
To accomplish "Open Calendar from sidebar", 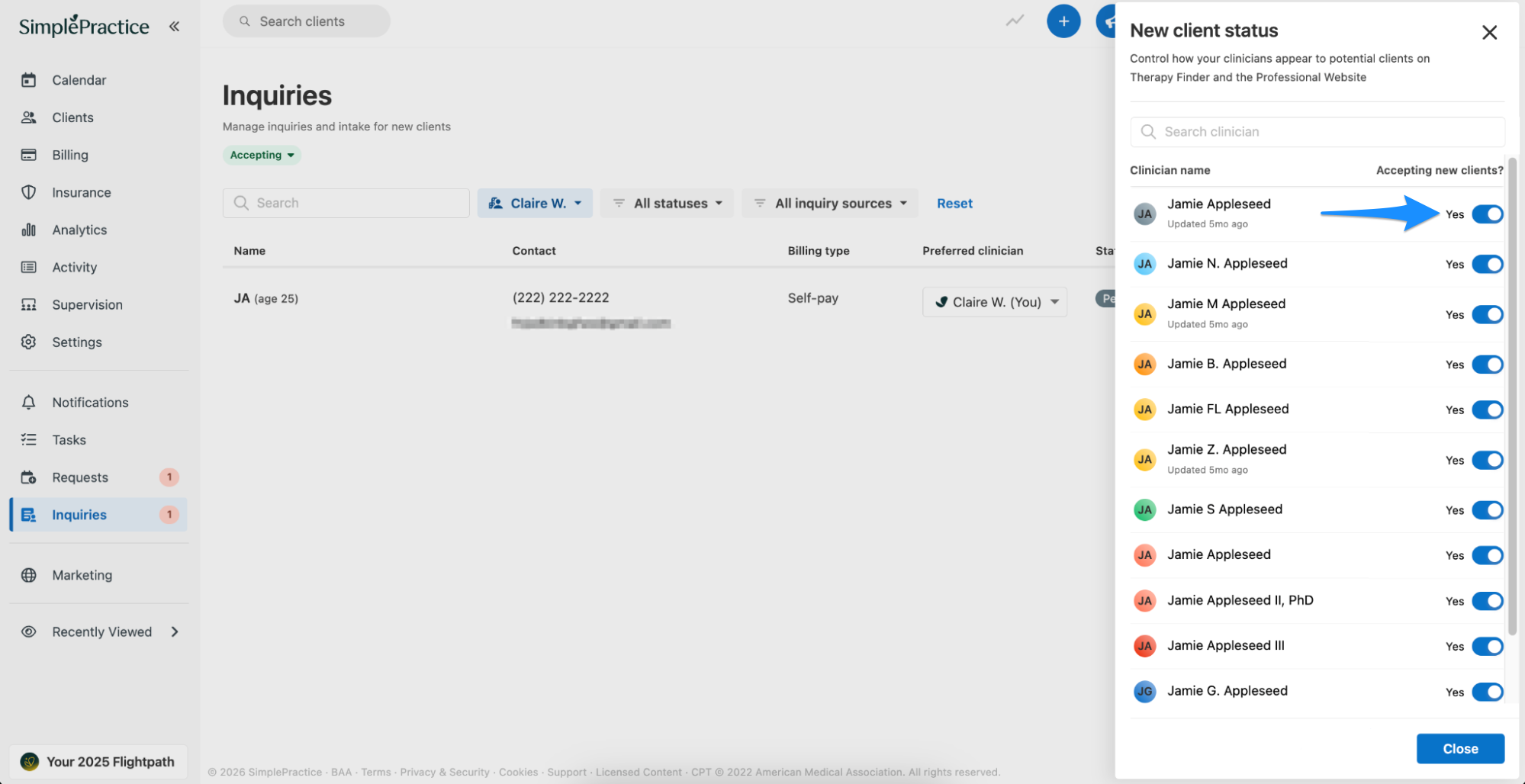I will click(x=79, y=80).
